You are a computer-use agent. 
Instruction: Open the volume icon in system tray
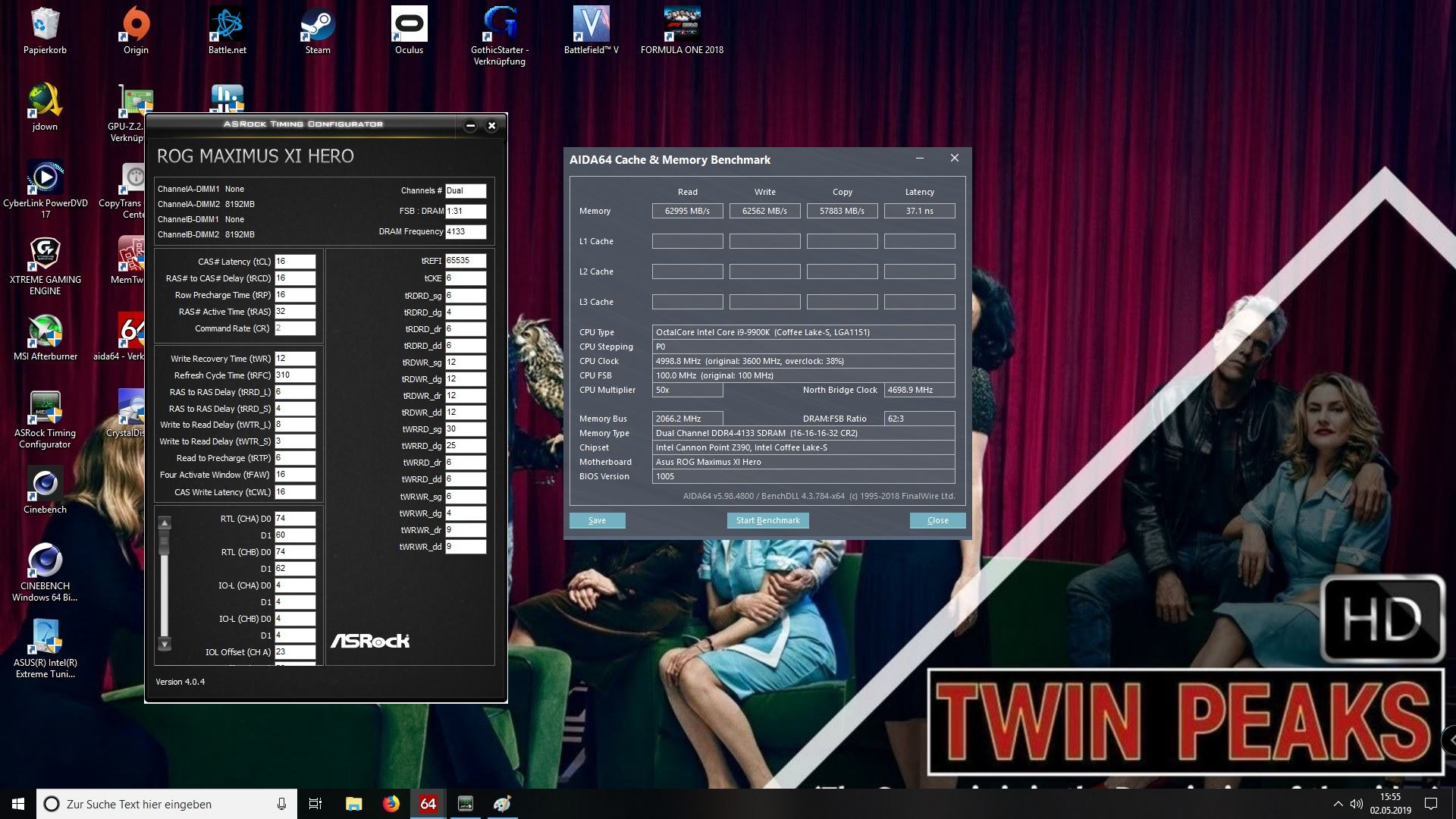coord(1356,804)
